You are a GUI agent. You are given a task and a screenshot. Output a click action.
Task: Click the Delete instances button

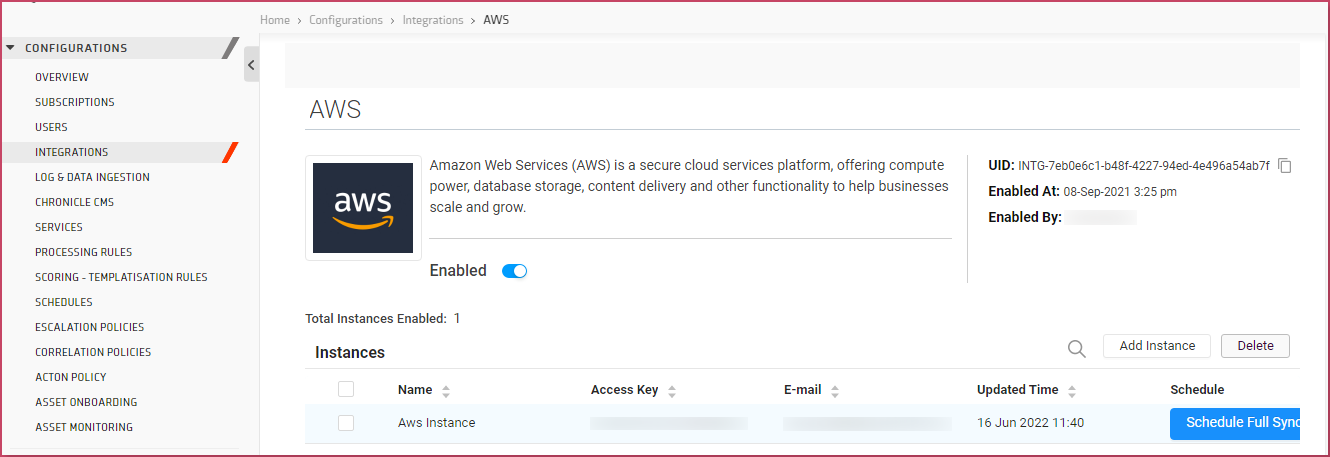[1256, 346]
